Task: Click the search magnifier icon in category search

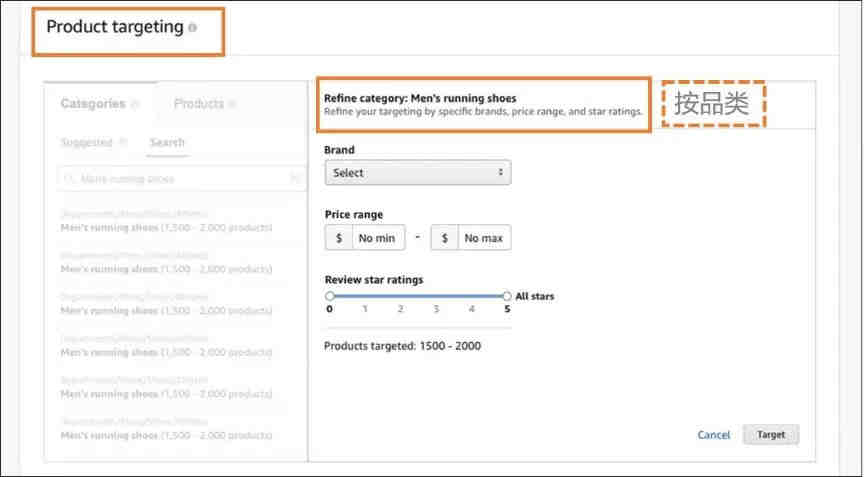Action: coord(69,179)
